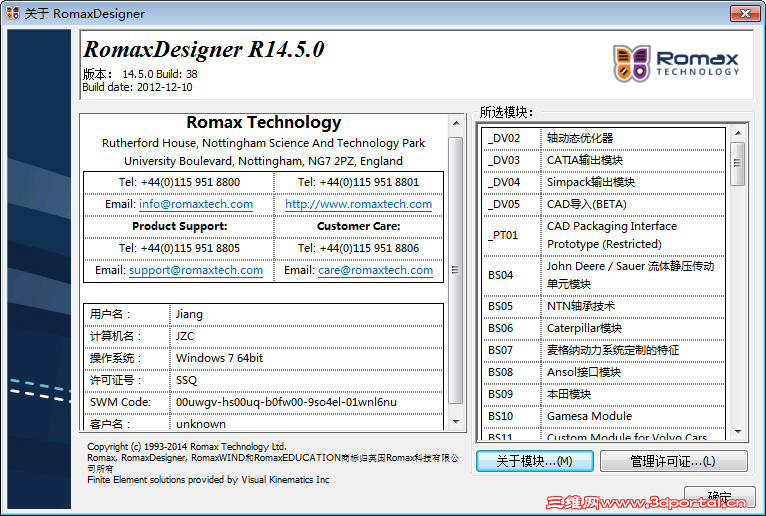Click the 关于模块...(M) button
Screen dimensions: 766x516
coord(535,461)
